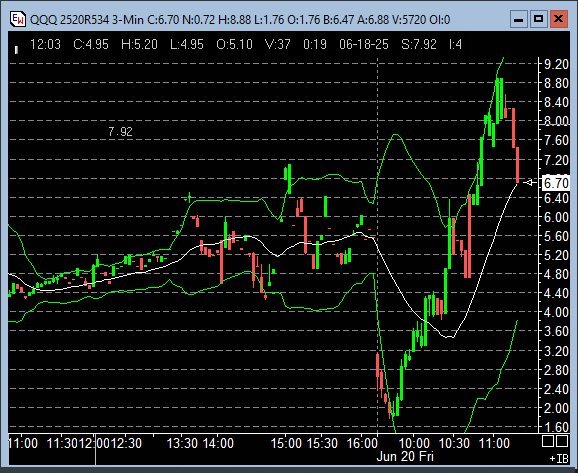
Task: Click the 7.92 text label on the chart
Action: coord(121,132)
